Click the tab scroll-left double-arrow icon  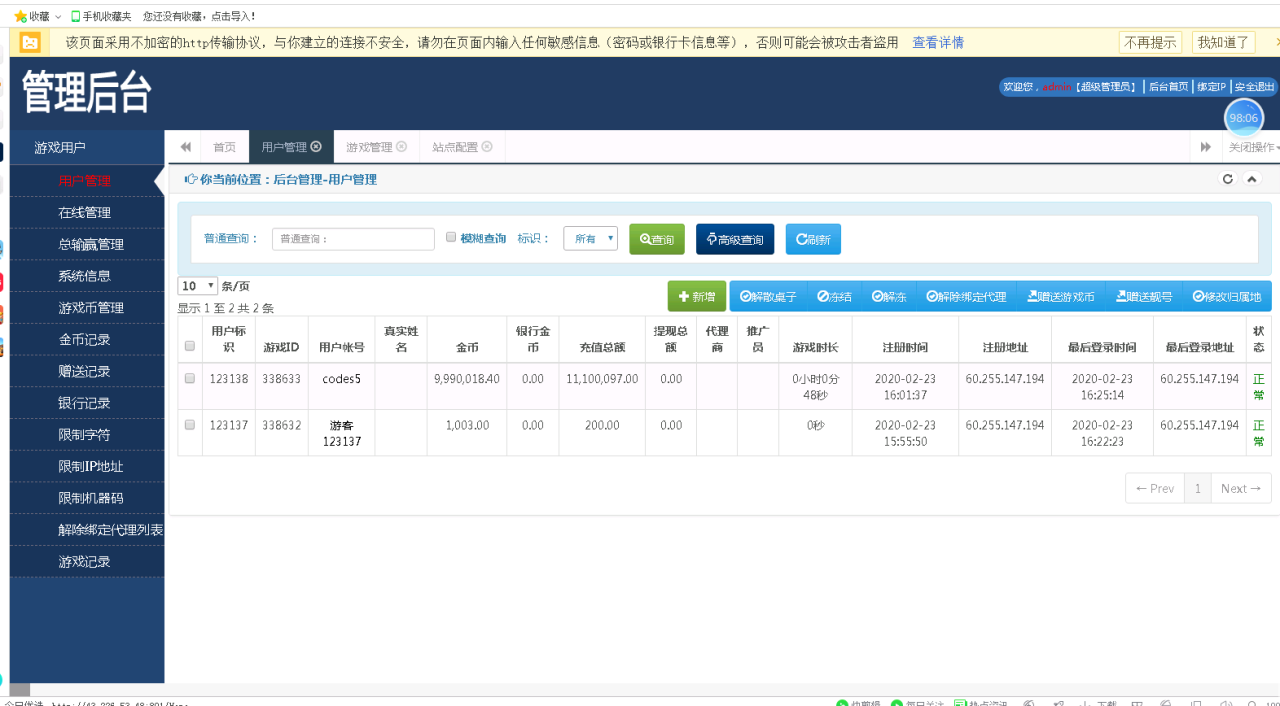click(185, 147)
